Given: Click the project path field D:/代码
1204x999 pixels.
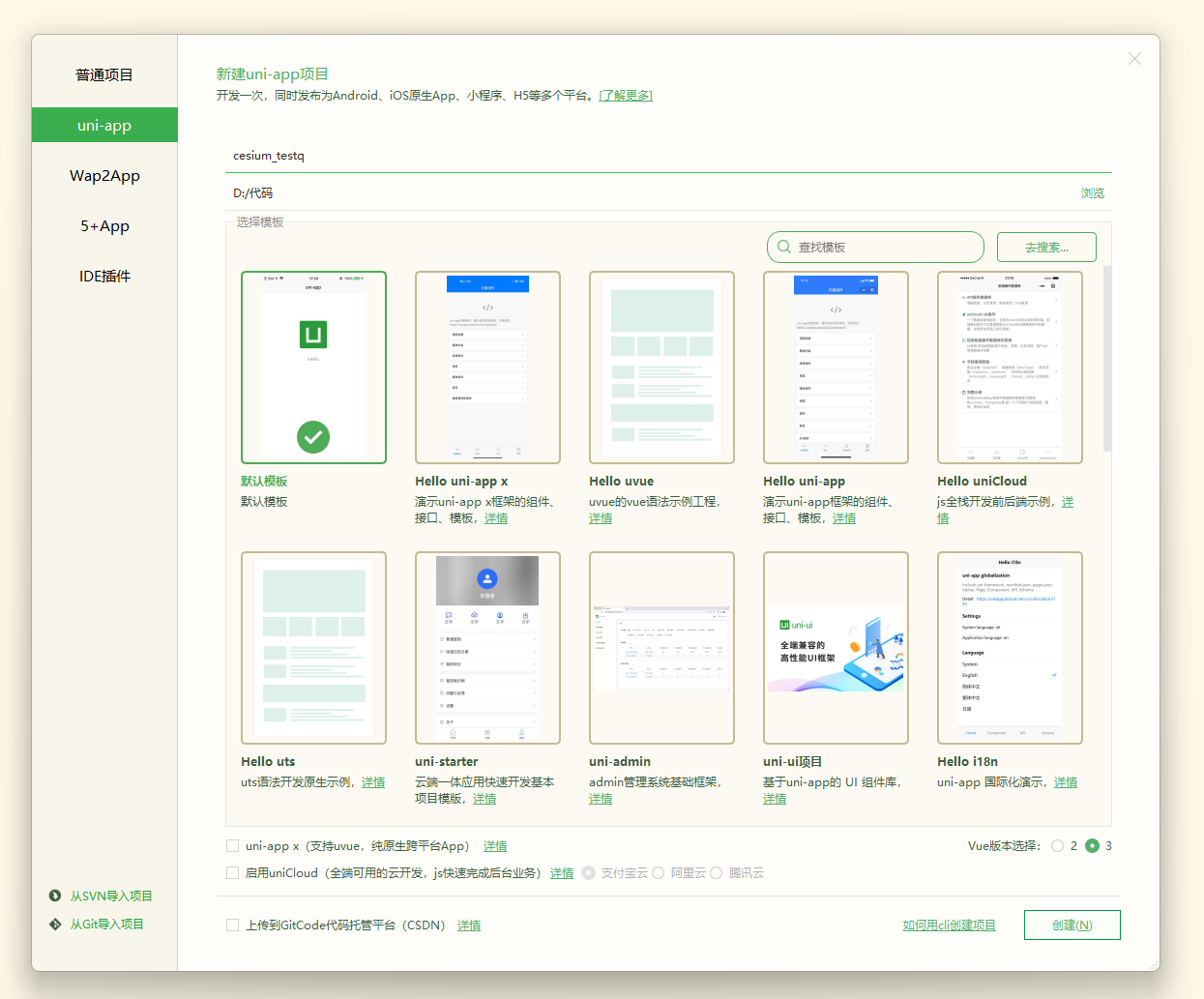Looking at the screenshot, I should [648, 192].
